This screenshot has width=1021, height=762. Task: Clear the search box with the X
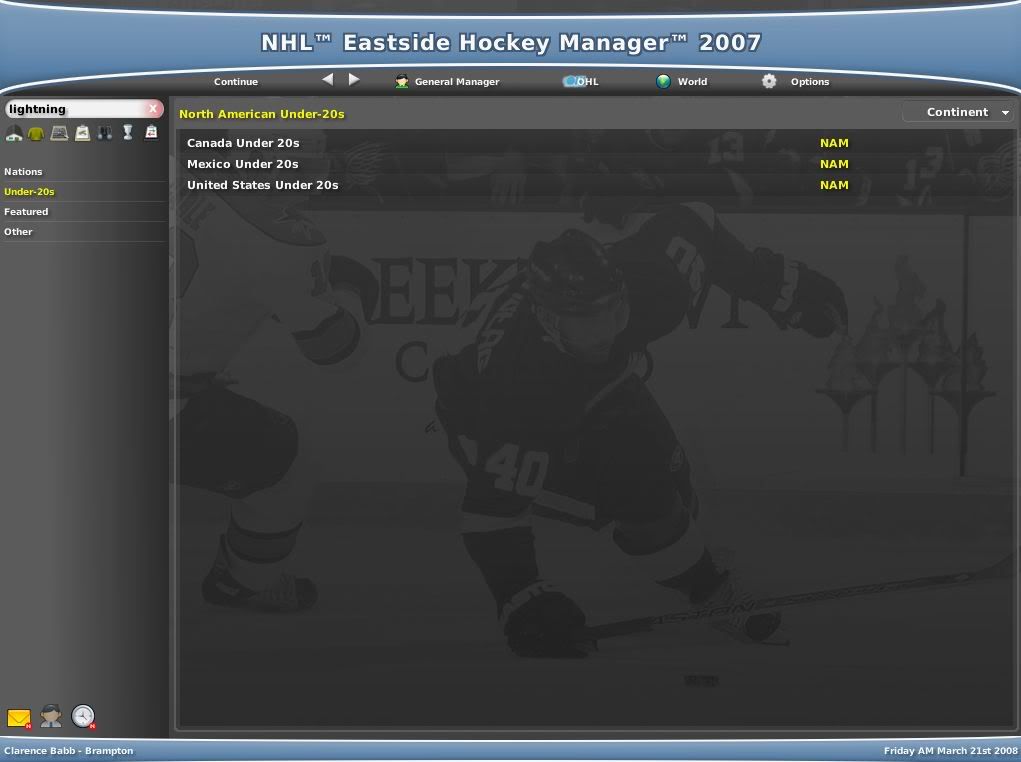(x=153, y=109)
